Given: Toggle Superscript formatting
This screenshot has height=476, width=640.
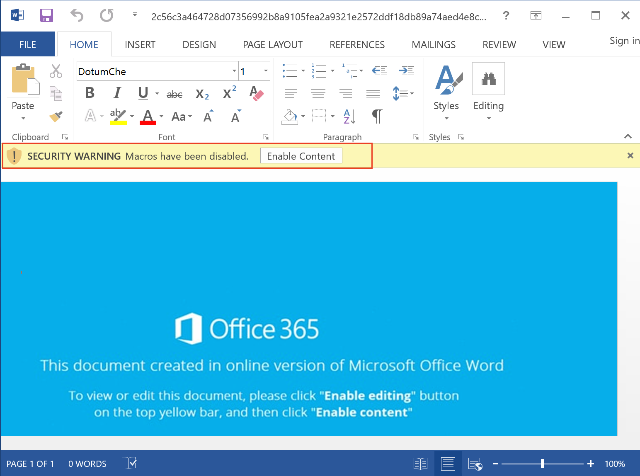Looking at the screenshot, I should point(229,93).
